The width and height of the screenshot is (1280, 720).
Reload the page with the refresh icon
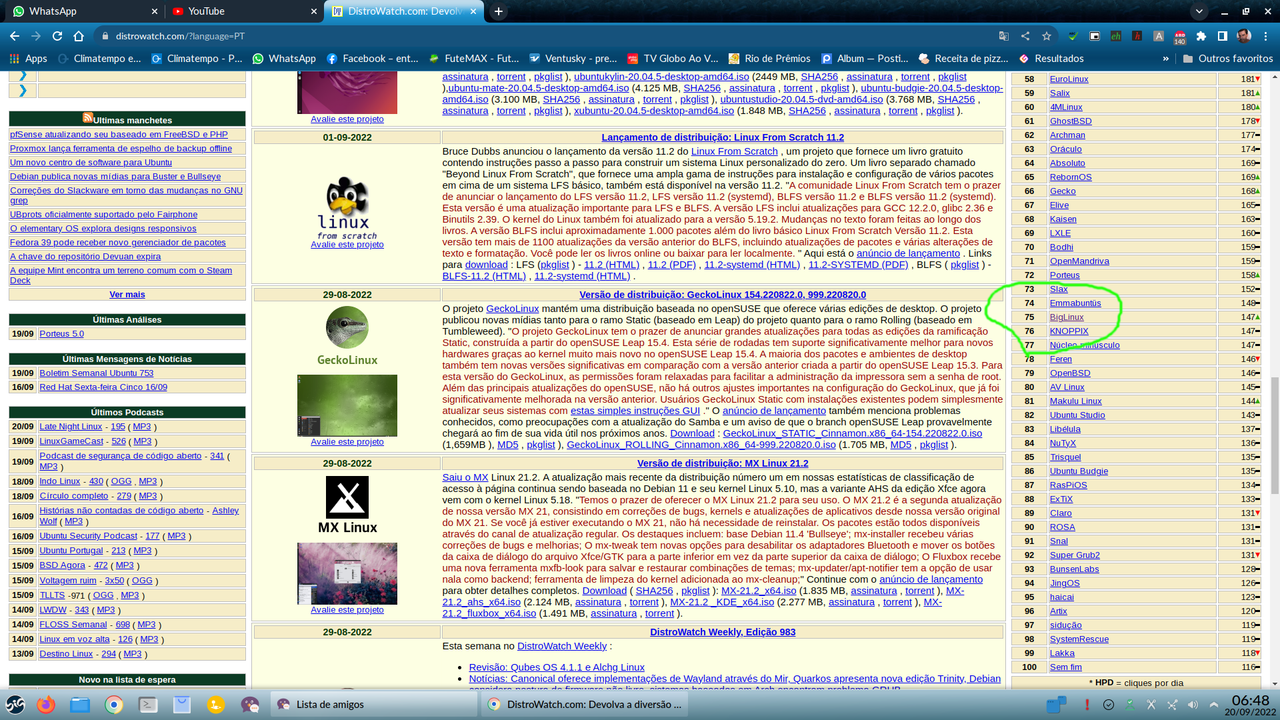coord(58,36)
